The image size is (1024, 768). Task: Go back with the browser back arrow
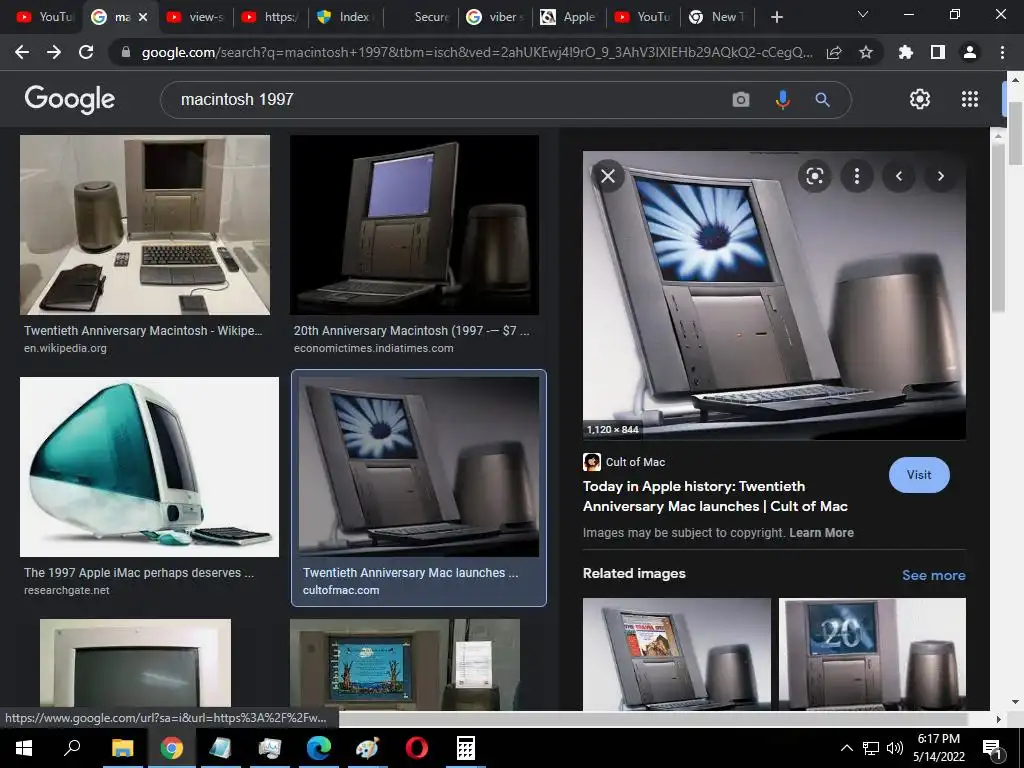tap(22, 52)
